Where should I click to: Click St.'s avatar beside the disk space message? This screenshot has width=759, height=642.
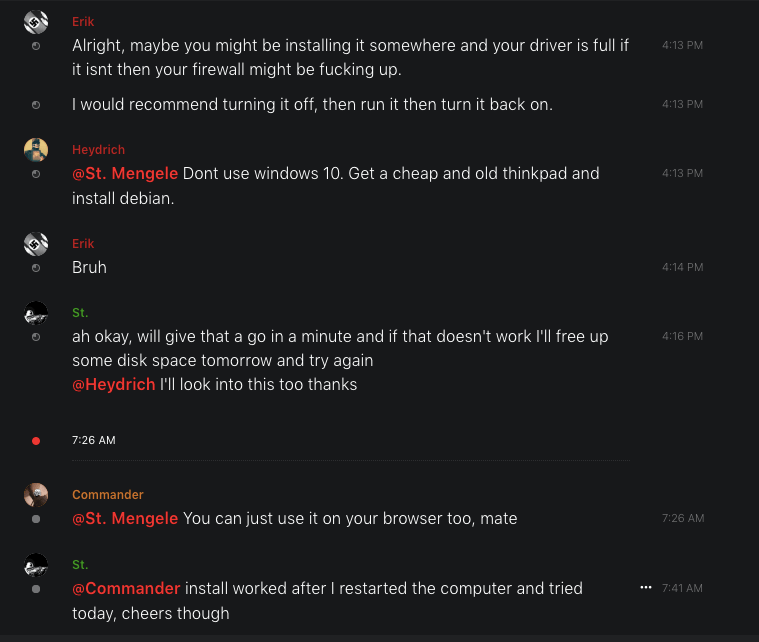(36, 313)
